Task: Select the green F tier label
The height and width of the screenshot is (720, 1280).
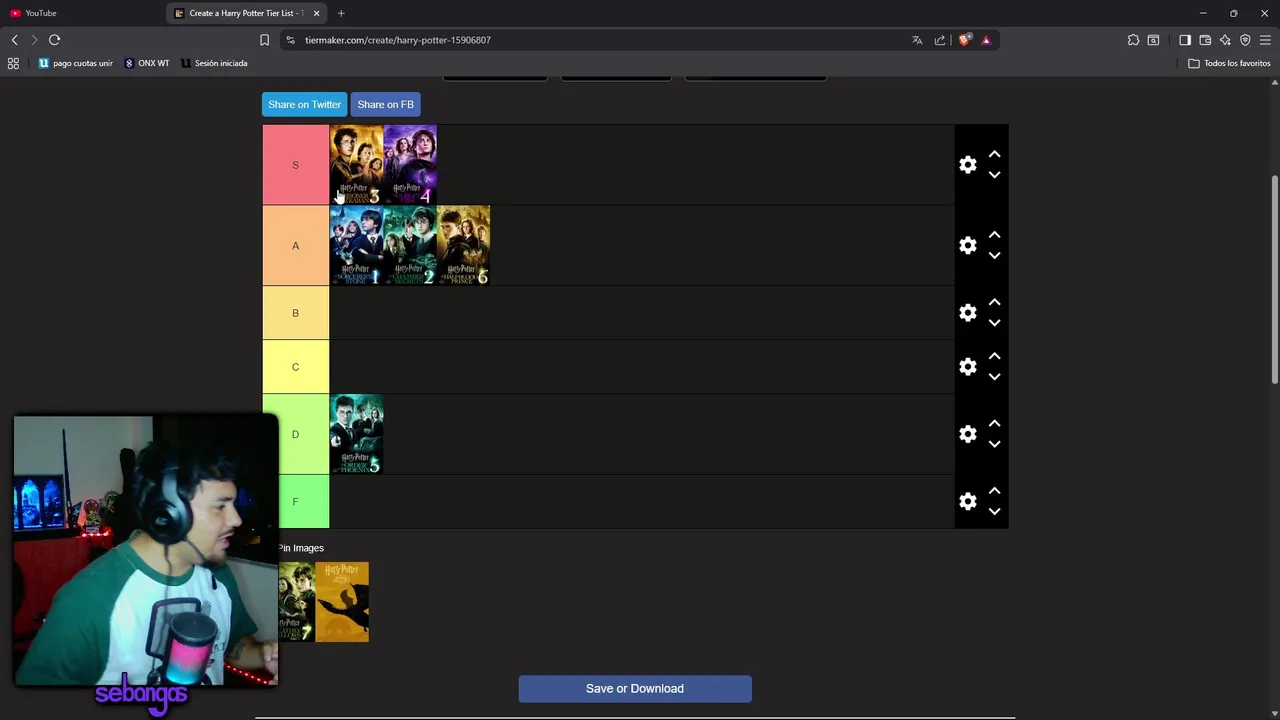Action: [295, 501]
